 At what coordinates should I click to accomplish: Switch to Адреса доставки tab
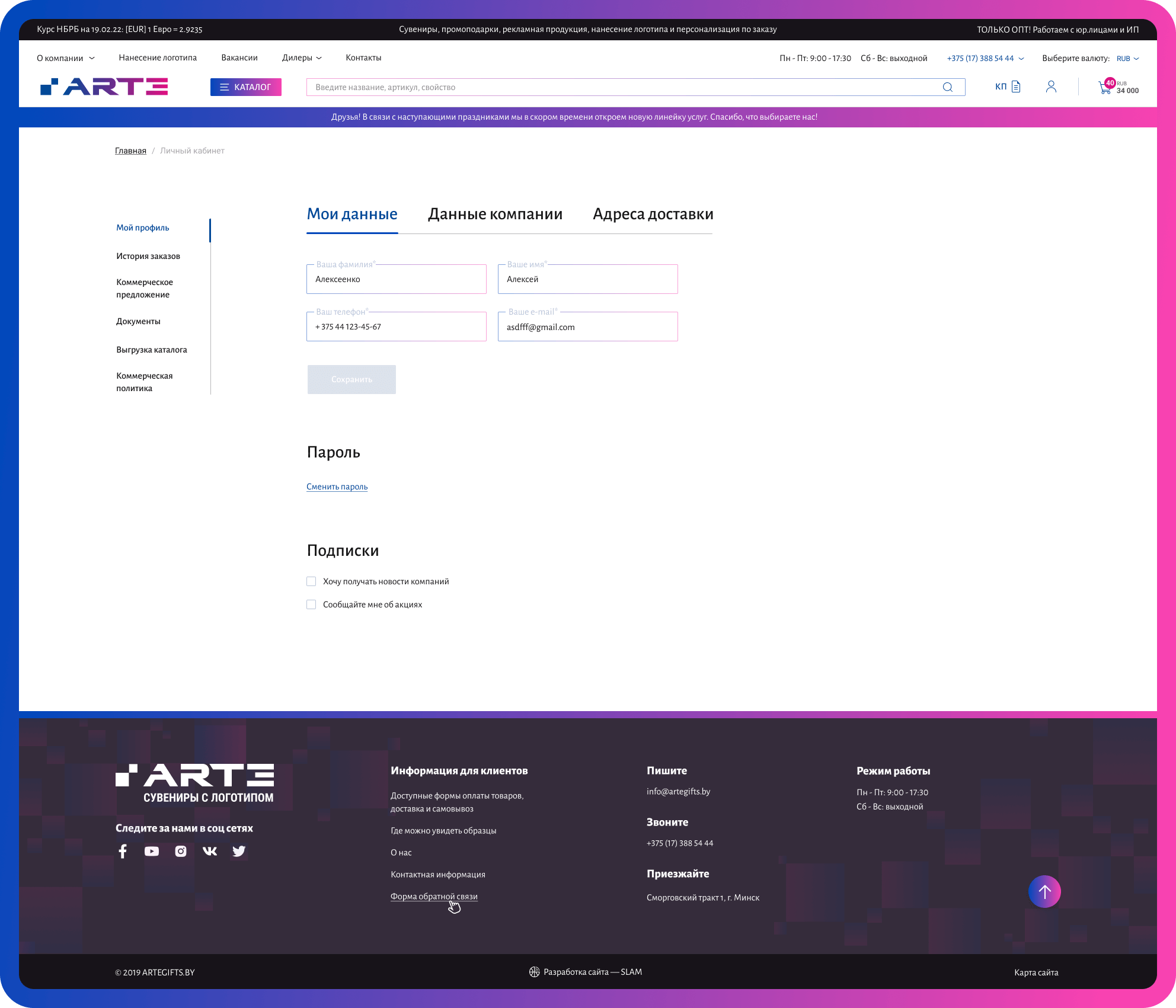(x=653, y=215)
